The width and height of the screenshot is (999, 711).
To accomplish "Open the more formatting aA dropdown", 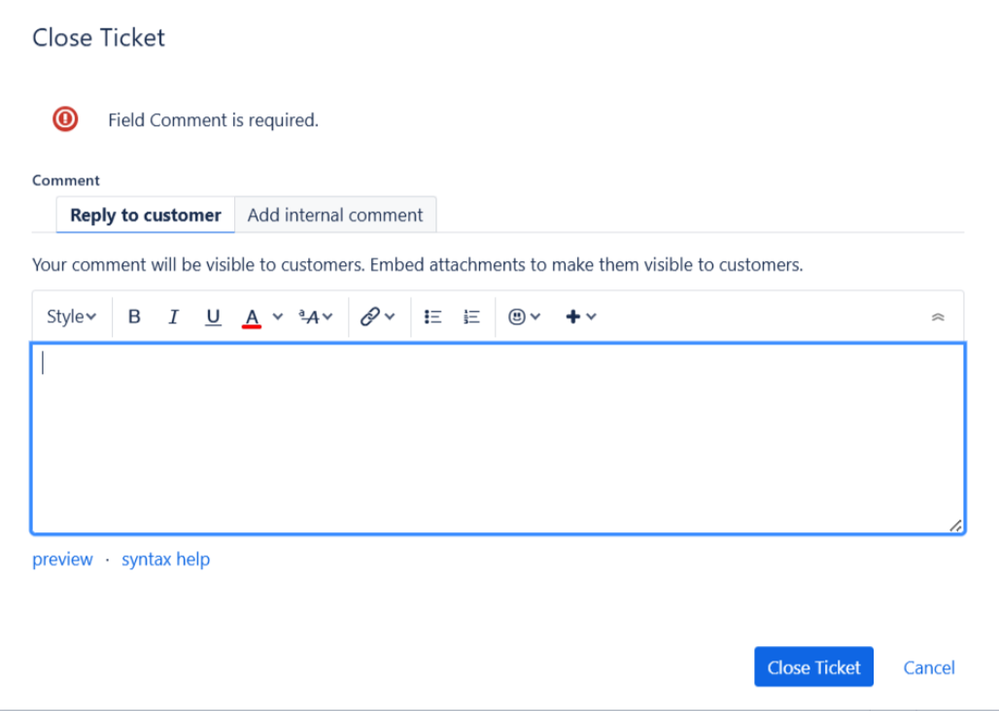I will pyautogui.click(x=316, y=317).
